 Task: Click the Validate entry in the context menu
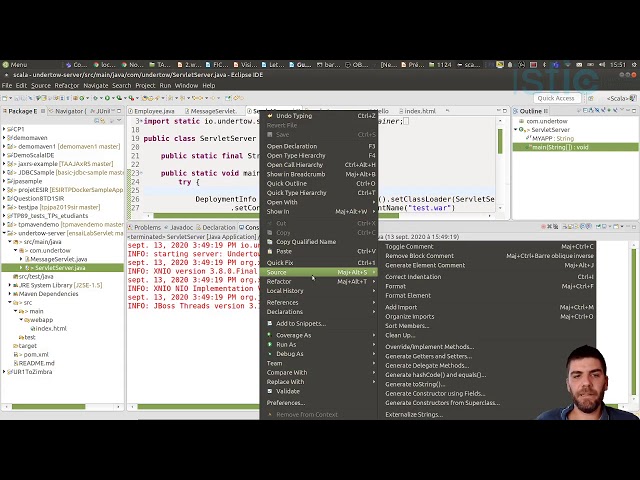[287, 391]
